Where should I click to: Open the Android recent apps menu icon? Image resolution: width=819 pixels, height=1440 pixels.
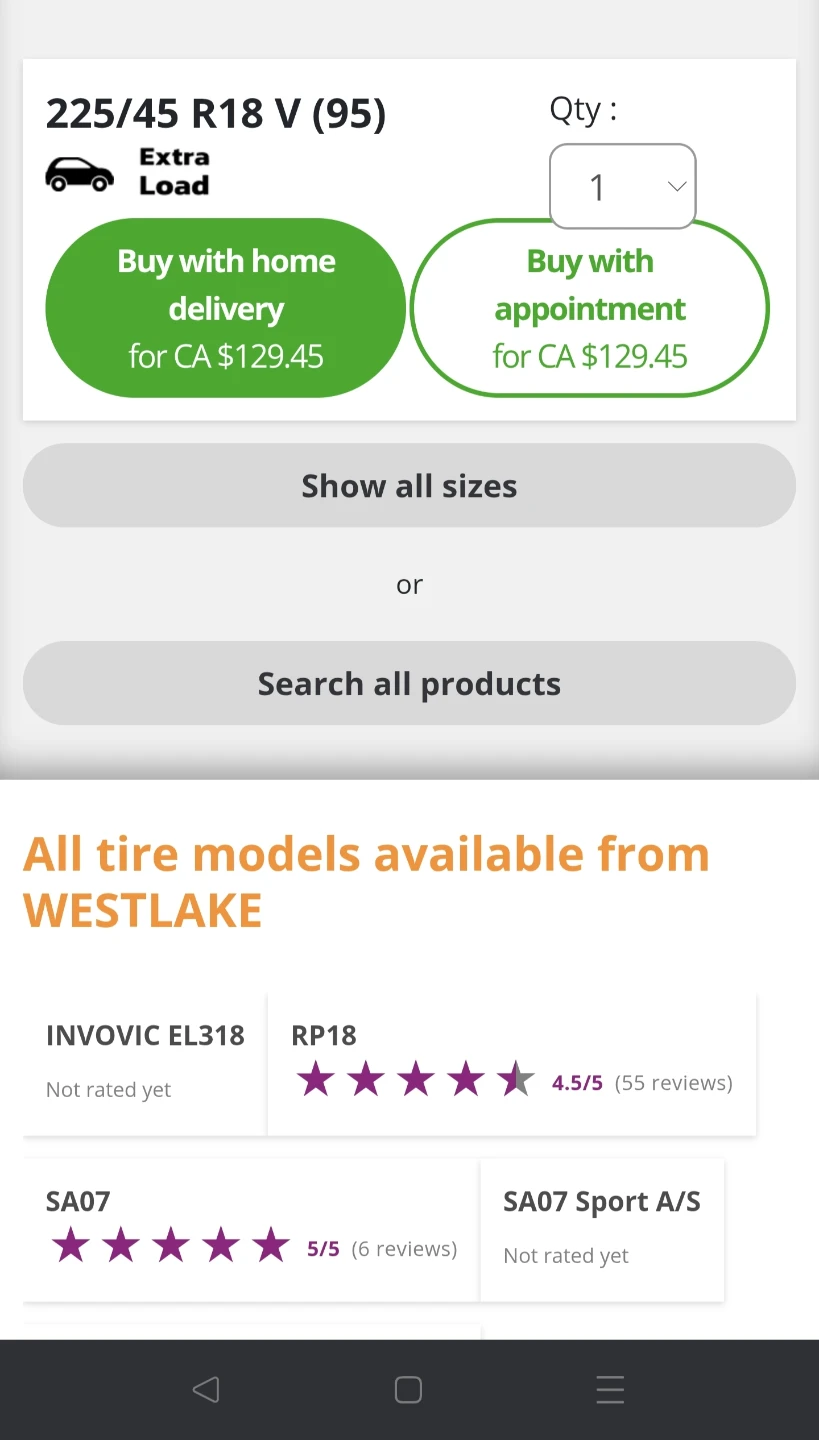pos(610,1390)
